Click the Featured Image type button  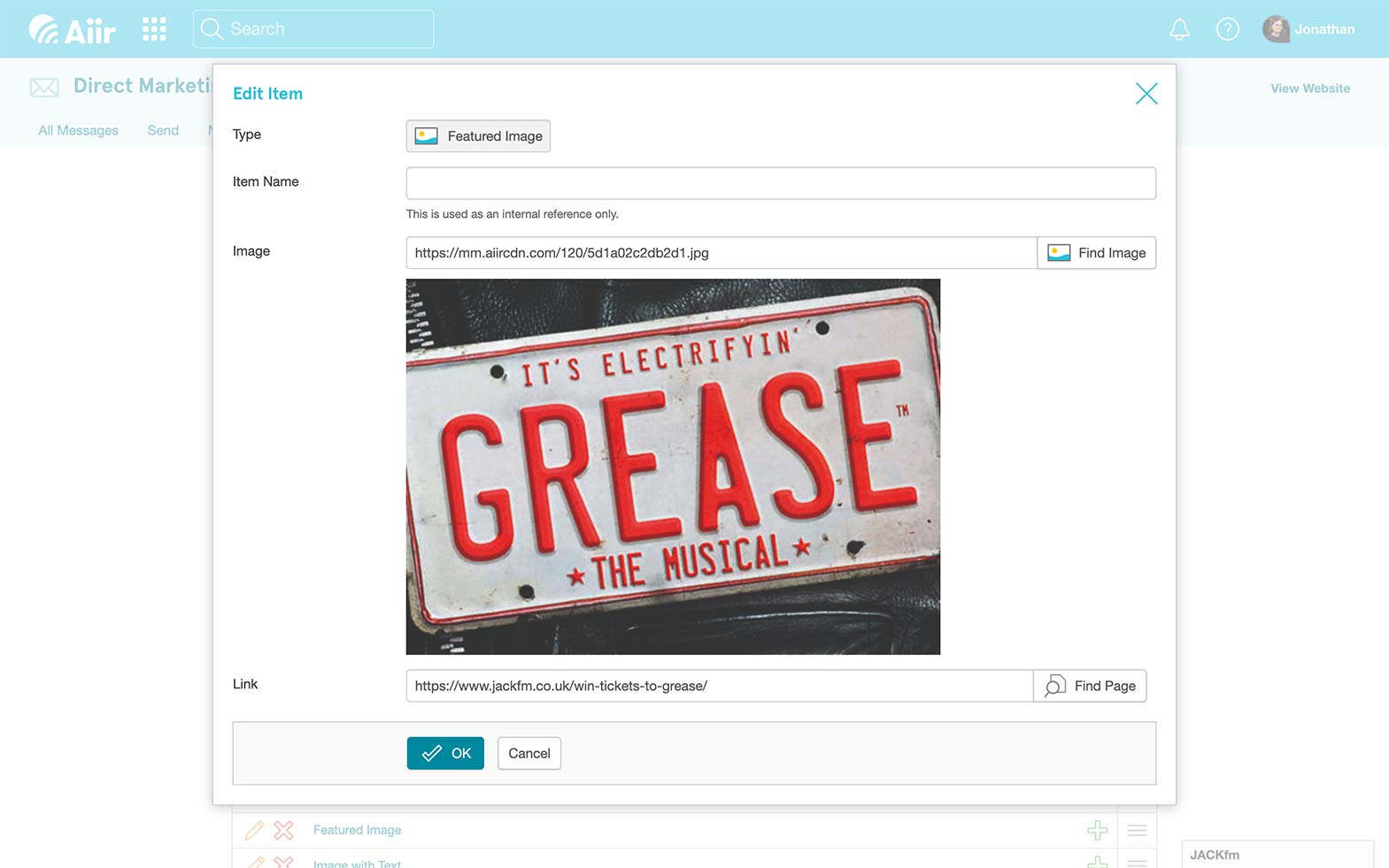pos(478,136)
